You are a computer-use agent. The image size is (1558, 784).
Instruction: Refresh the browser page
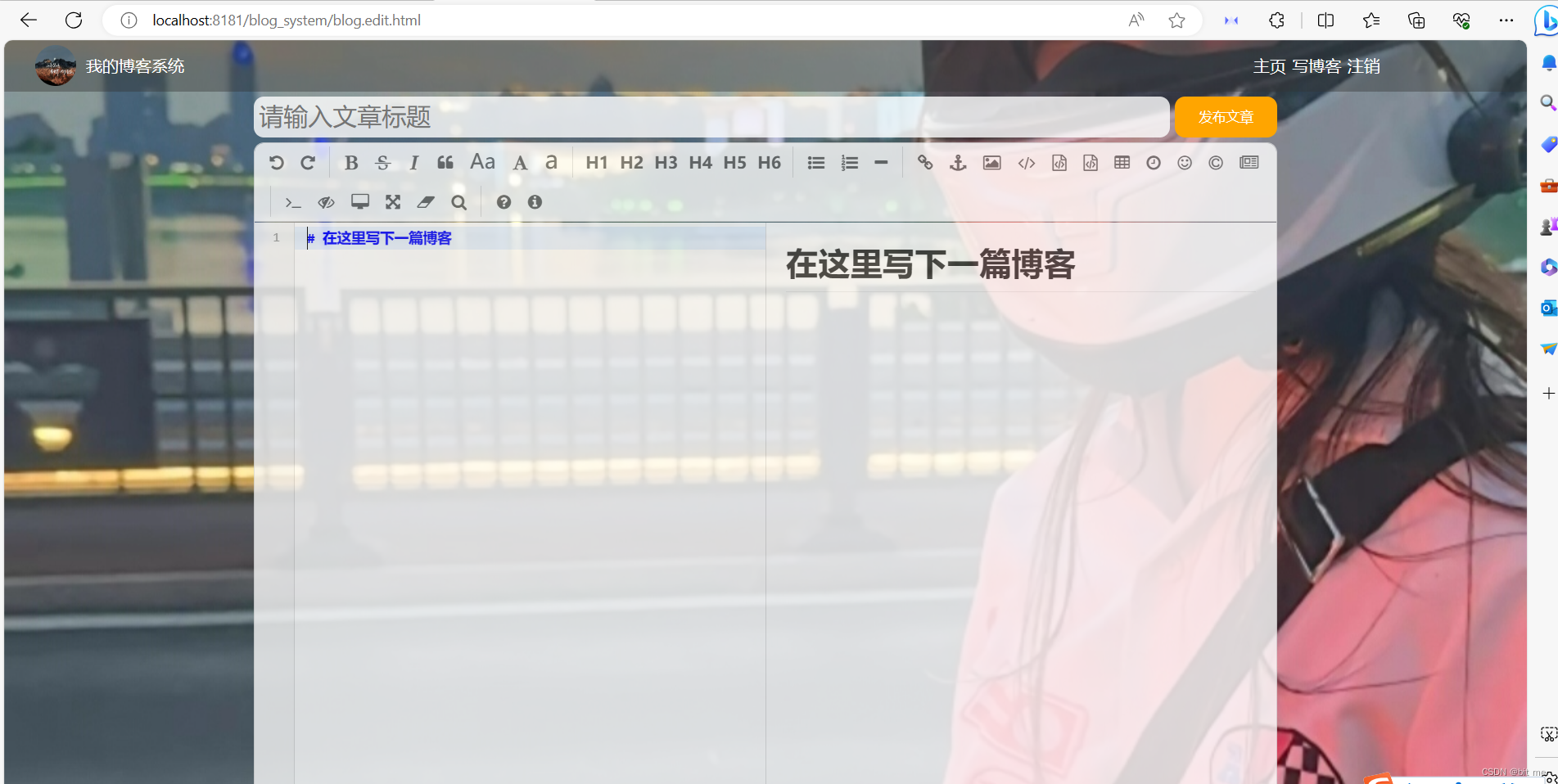[74, 20]
